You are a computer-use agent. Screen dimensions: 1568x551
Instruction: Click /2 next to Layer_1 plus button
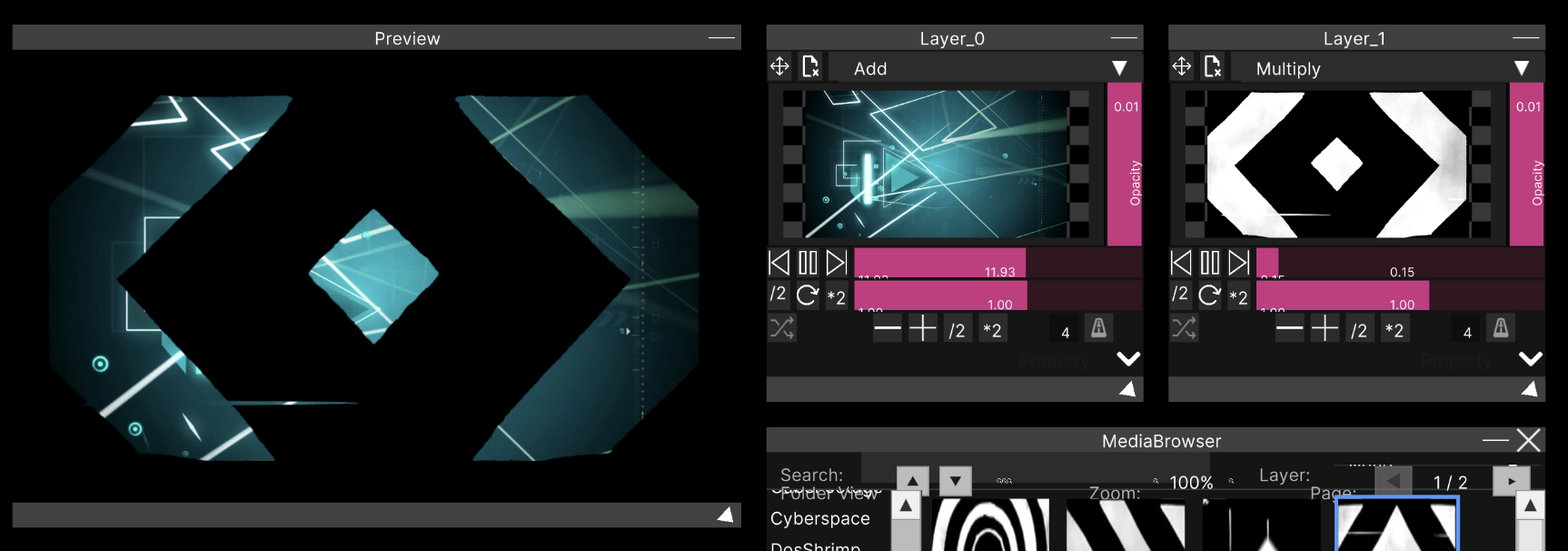click(1359, 330)
